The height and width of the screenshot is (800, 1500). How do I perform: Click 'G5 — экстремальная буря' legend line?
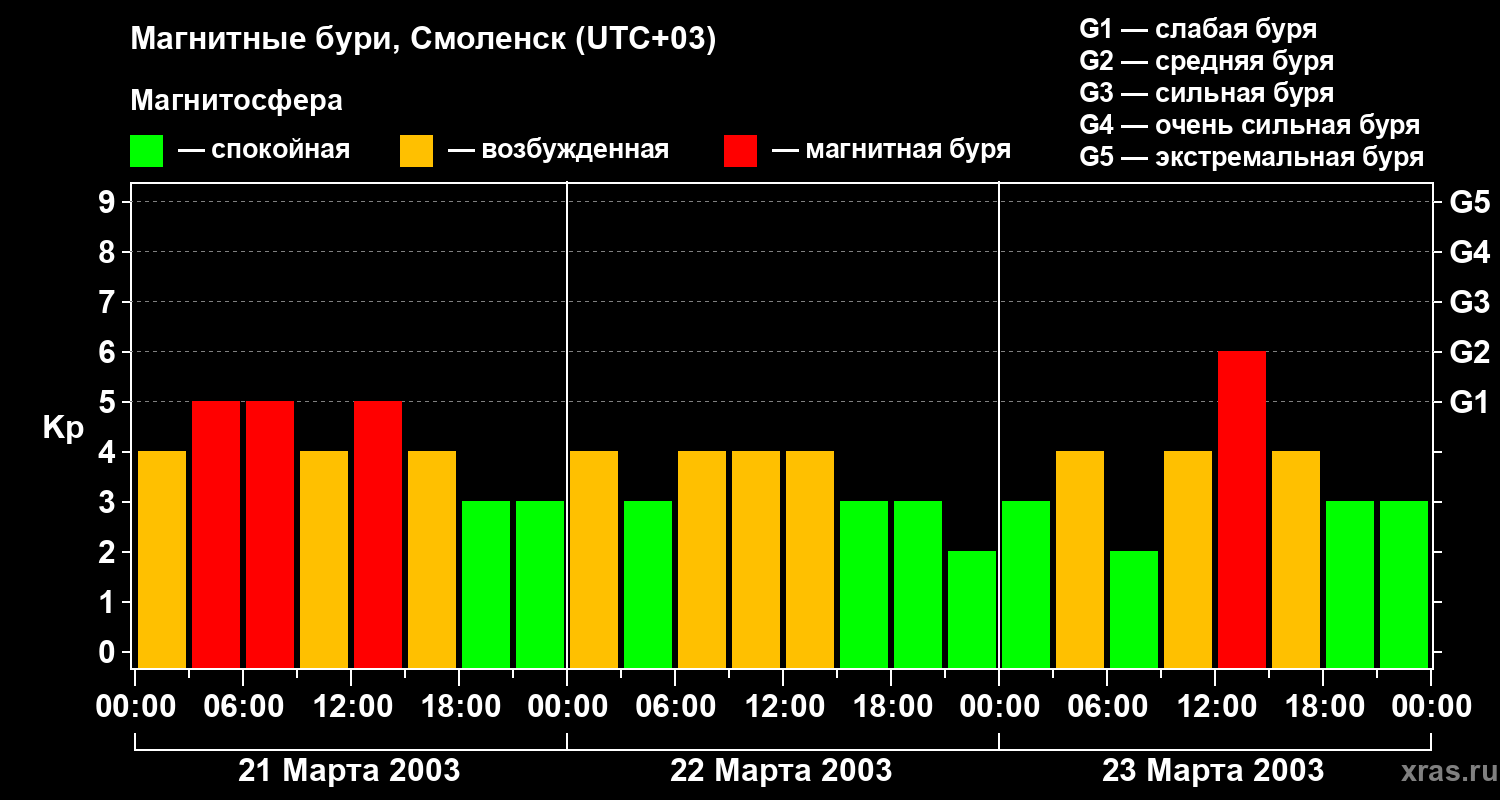[1252, 157]
